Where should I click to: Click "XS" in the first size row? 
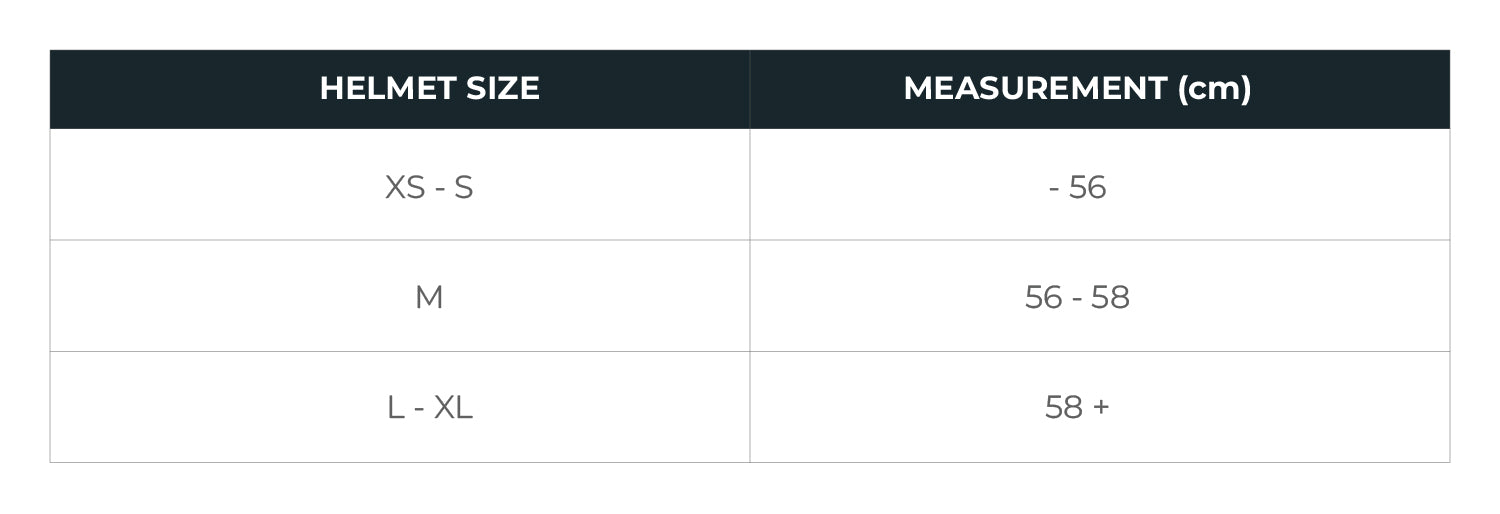pyautogui.click(x=405, y=187)
